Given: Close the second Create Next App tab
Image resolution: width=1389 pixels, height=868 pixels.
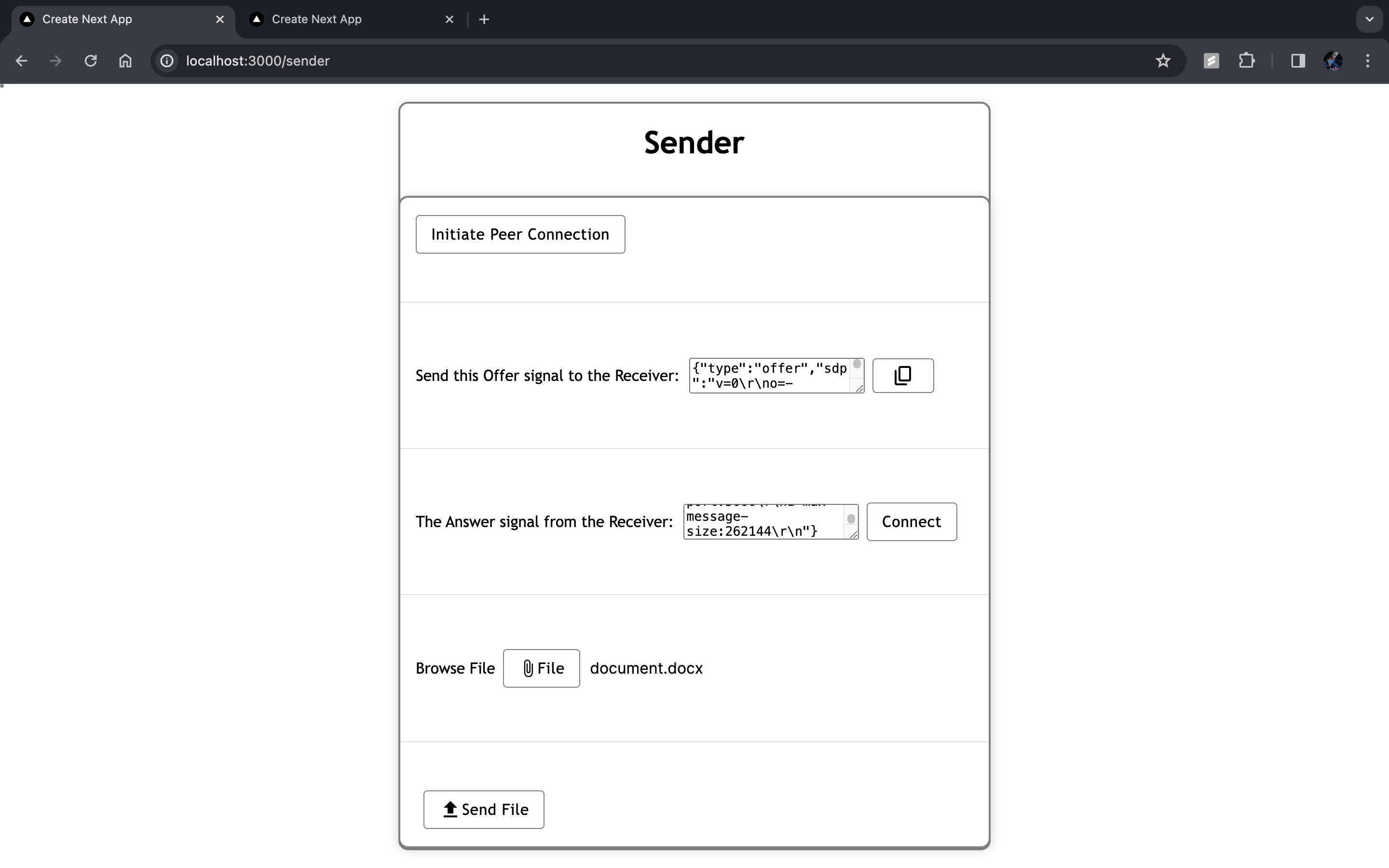Looking at the screenshot, I should pyautogui.click(x=449, y=19).
